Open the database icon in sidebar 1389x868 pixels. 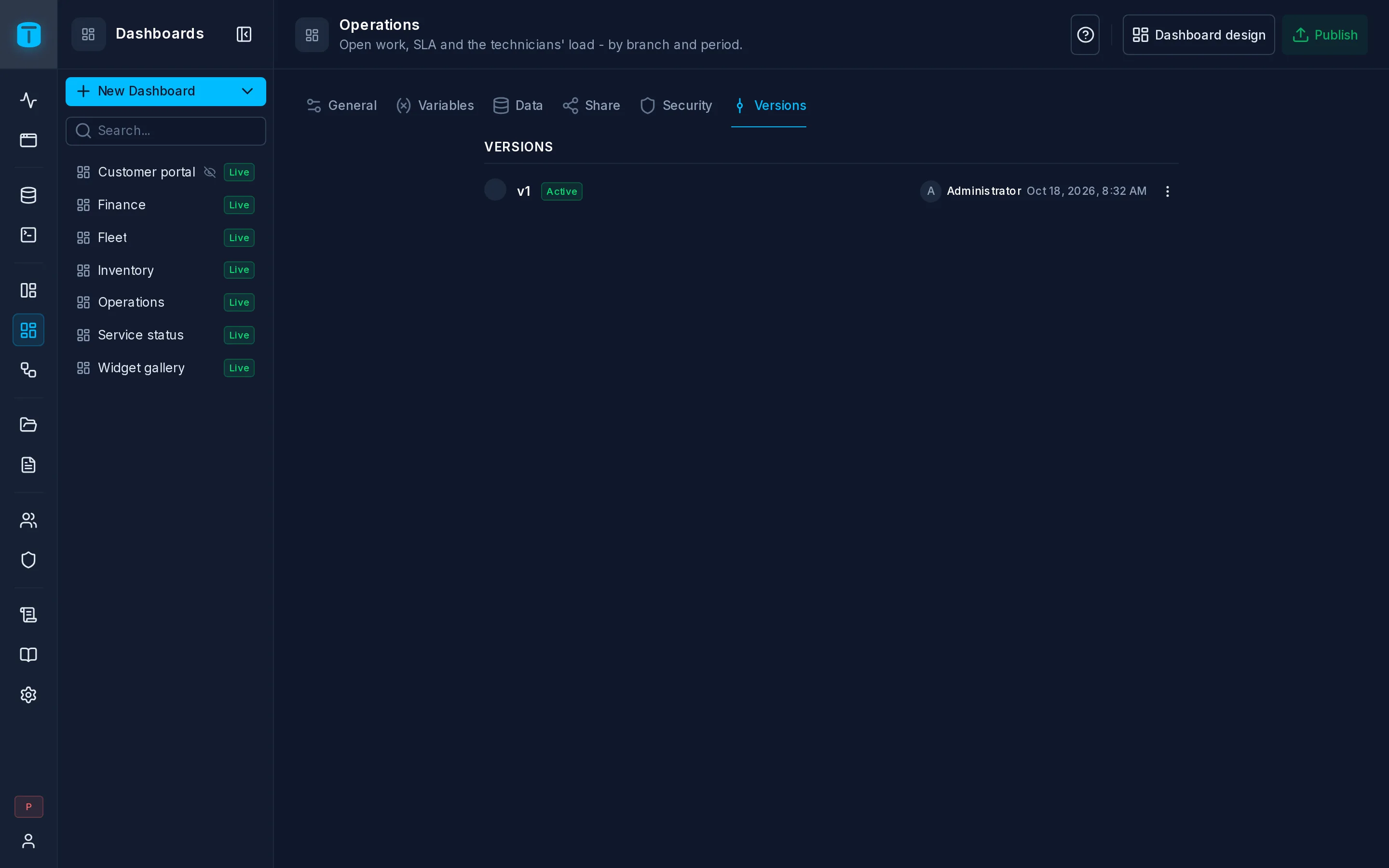pos(29,195)
